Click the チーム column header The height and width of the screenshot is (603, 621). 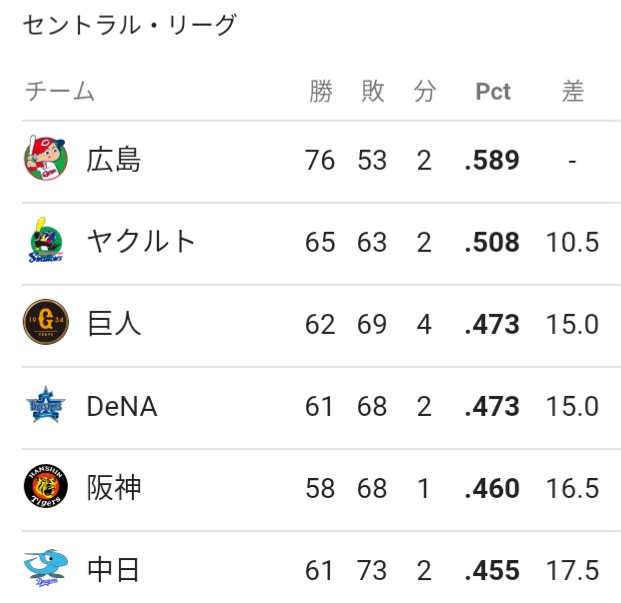coord(60,91)
